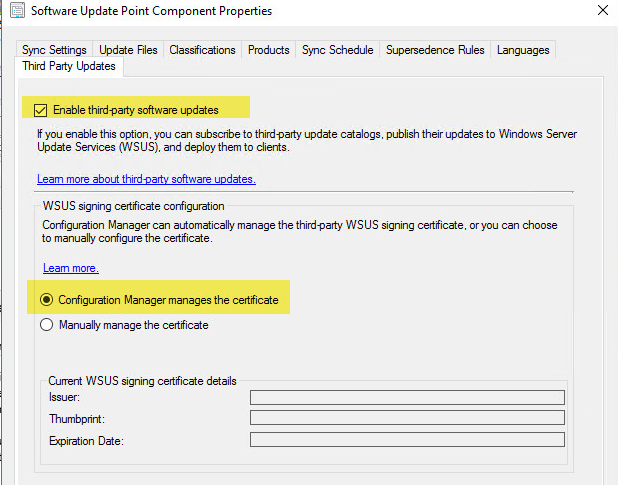
Task: Click the Thumbprint field
Action: (x=407, y=418)
